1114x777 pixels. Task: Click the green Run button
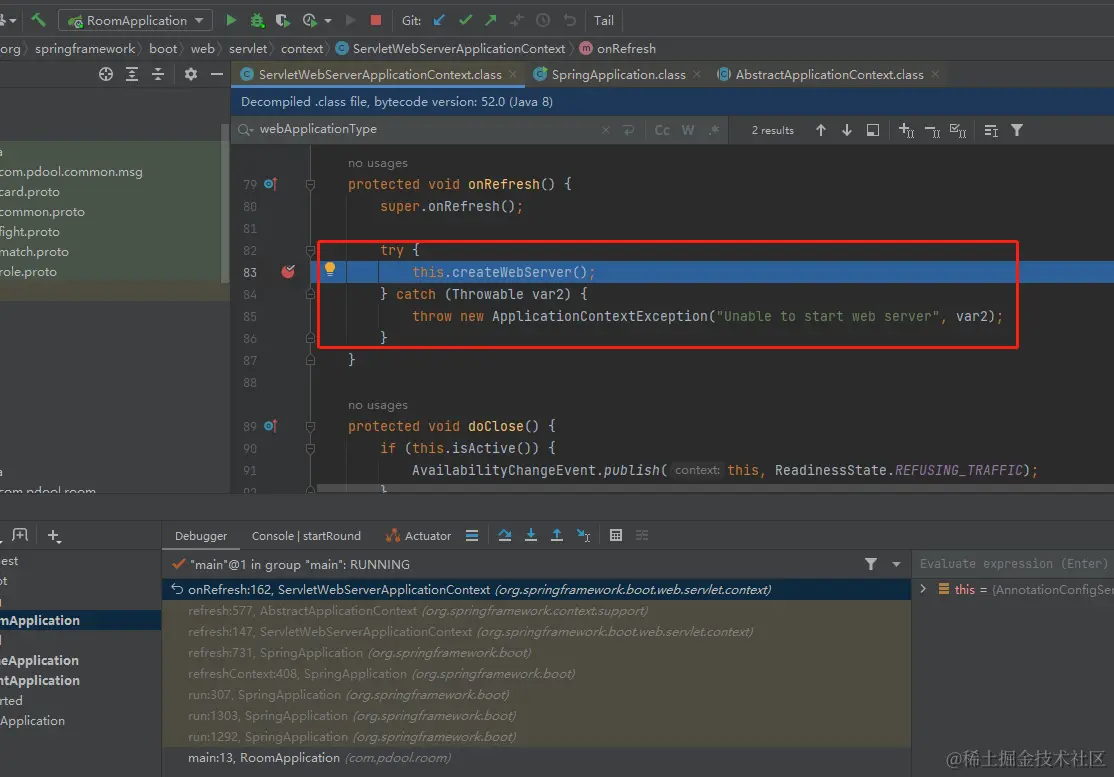pyautogui.click(x=231, y=20)
